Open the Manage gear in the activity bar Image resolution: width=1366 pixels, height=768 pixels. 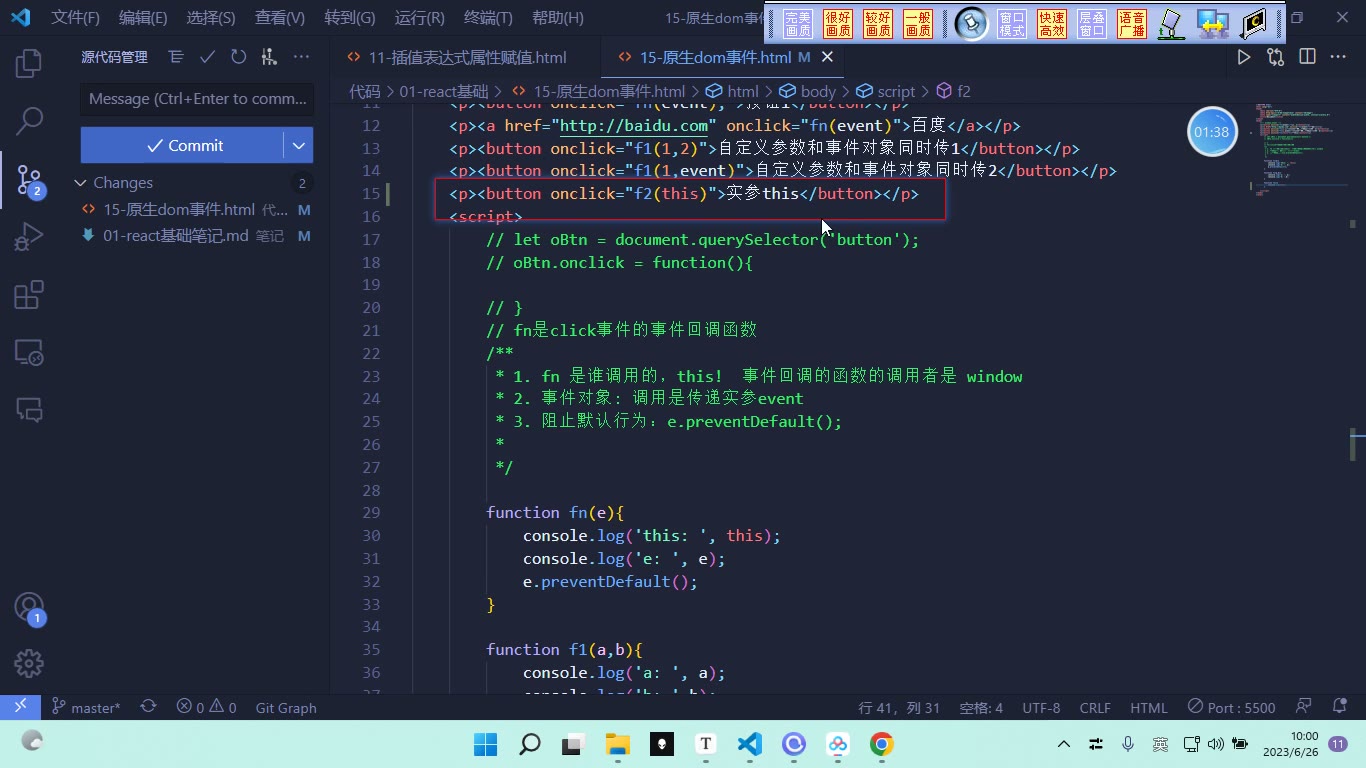(x=29, y=663)
